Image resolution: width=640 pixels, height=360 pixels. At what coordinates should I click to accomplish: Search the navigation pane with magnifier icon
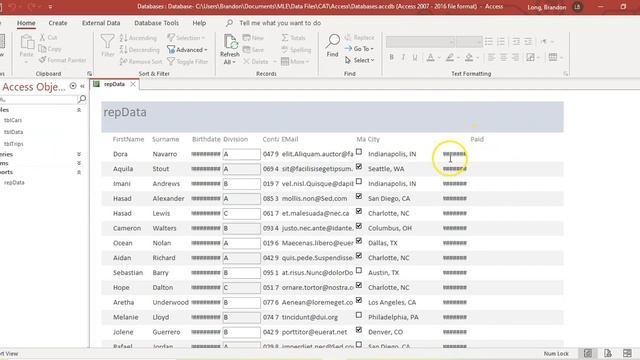tap(82, 99)
